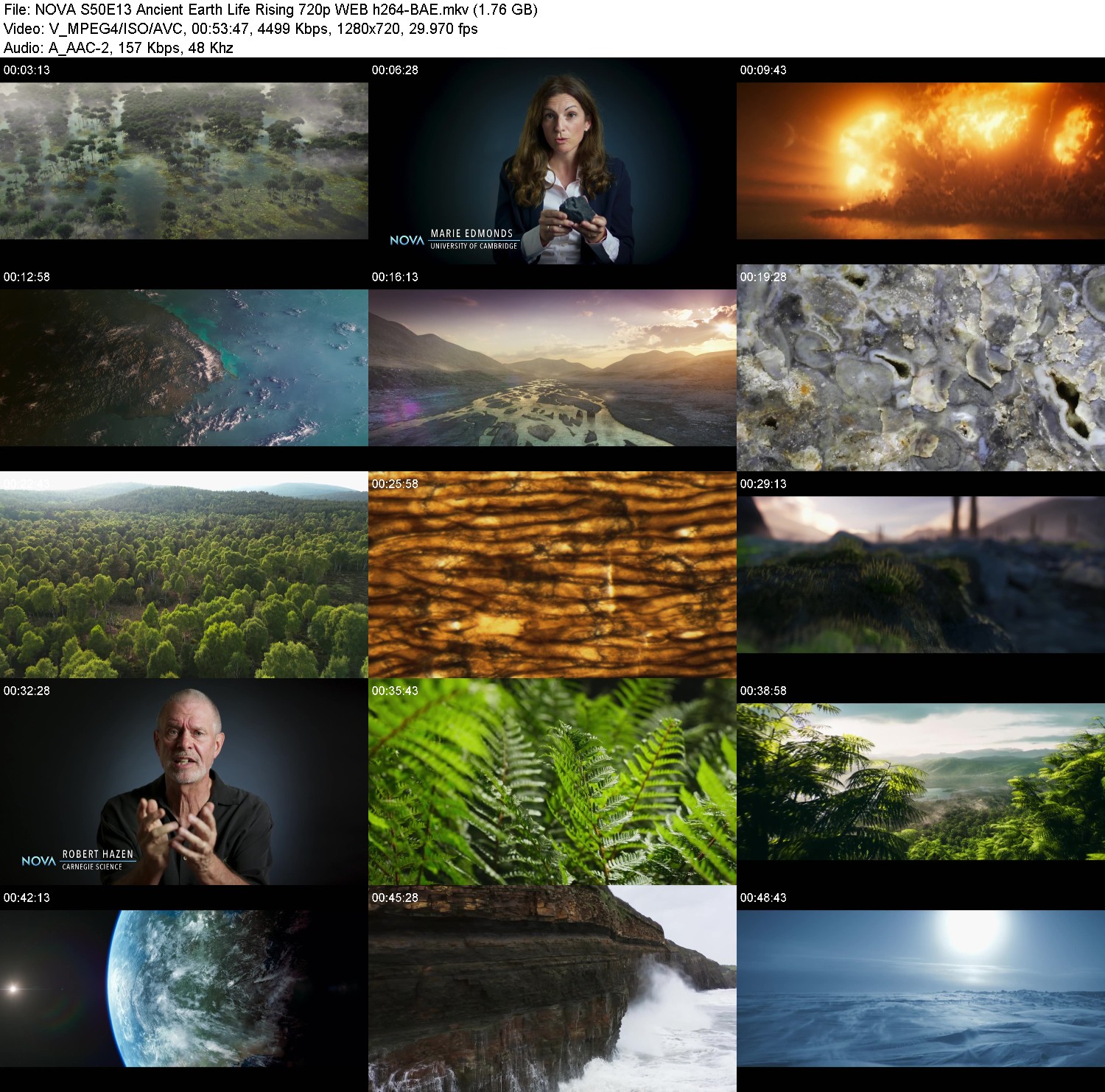
Task: Click the 00:03:13 timestamp label
Action: (27, 70)
